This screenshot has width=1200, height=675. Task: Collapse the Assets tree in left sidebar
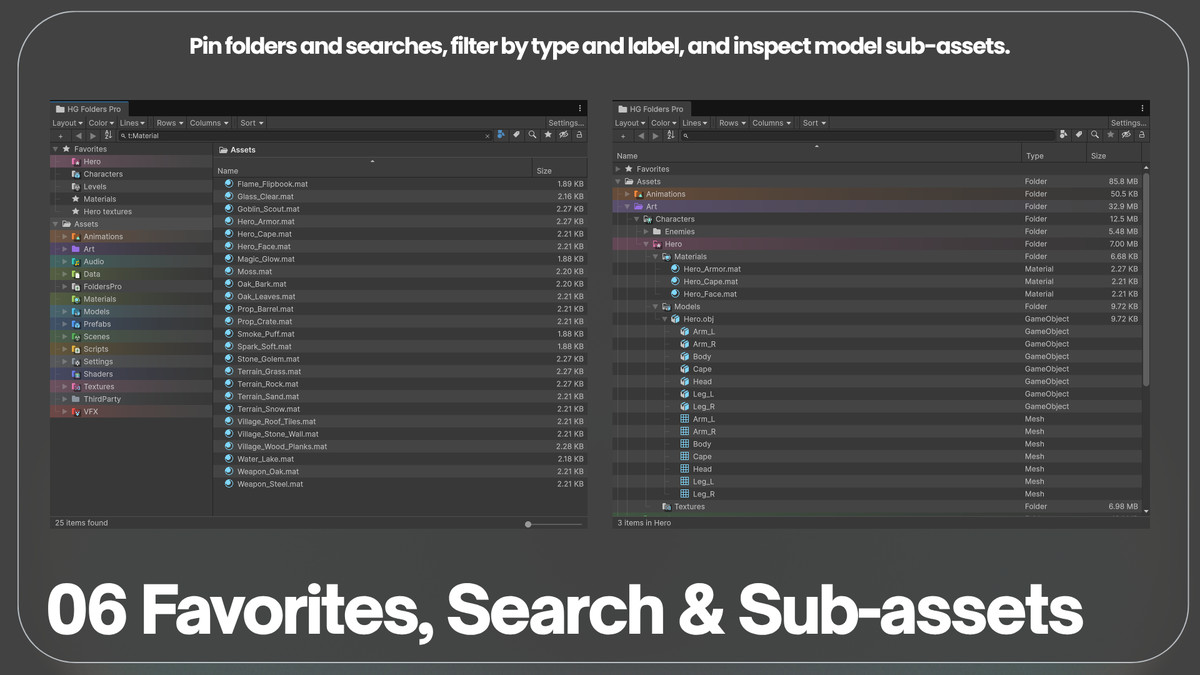click(56, 224)
